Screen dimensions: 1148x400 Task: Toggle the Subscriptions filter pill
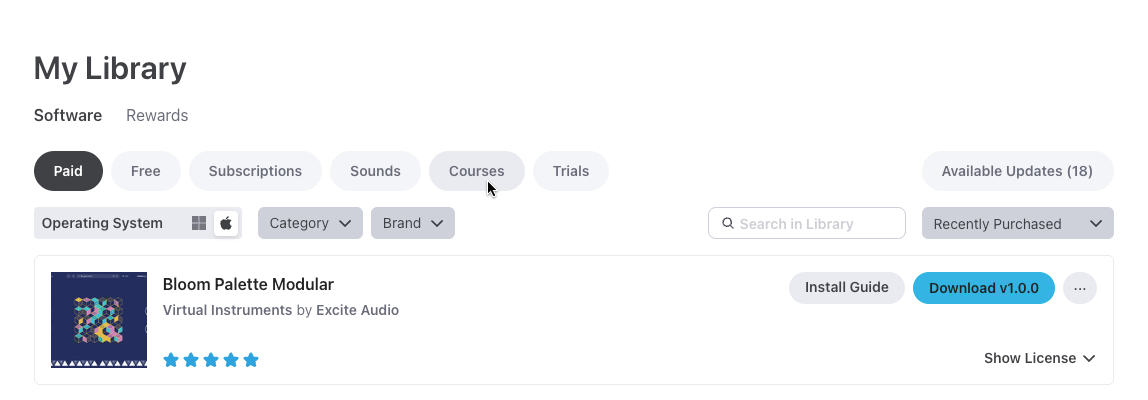pyautogui.click(x=255, y=171)
